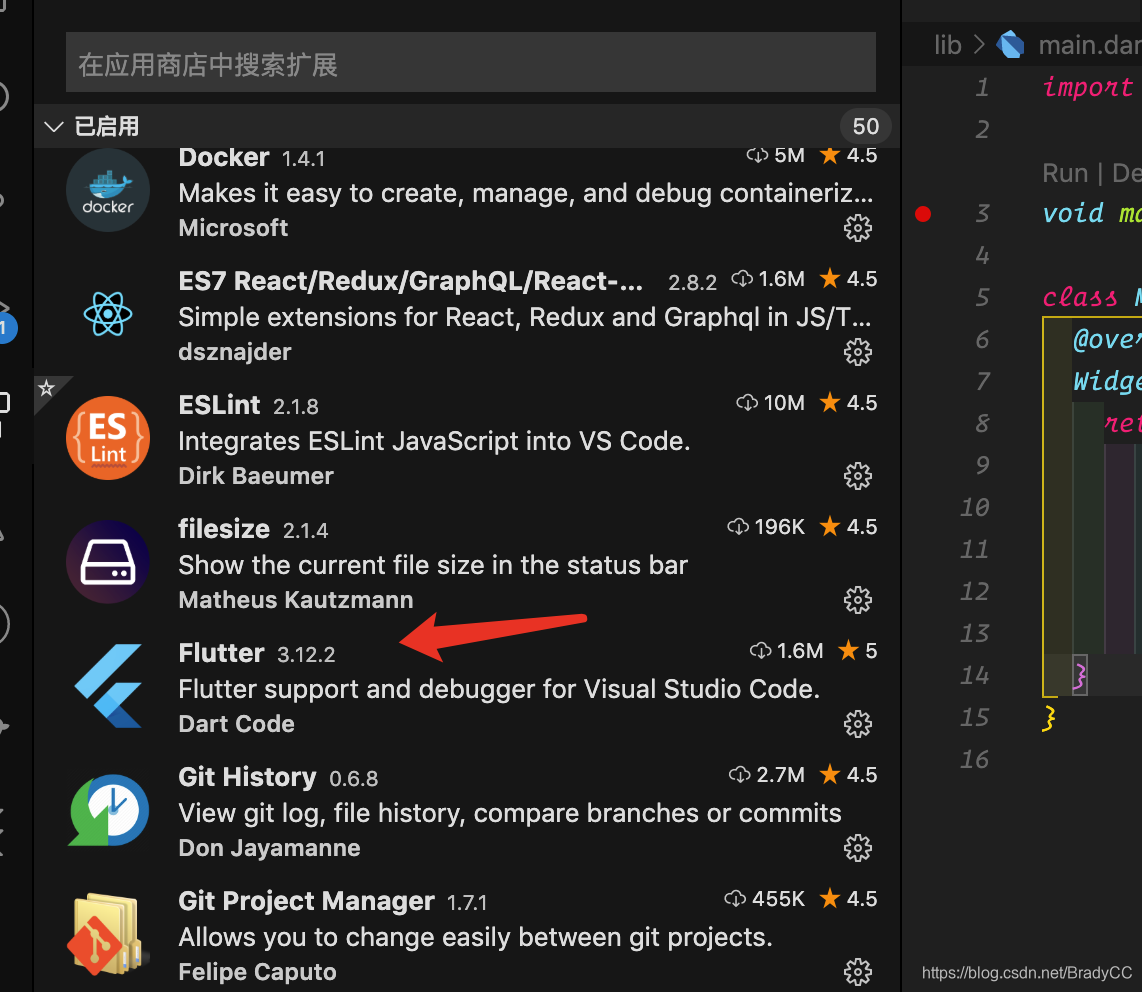Screen dimensions: 1142x992
Task: Click publisher name Matheus Kautzmann
Action: coord(296,599)
